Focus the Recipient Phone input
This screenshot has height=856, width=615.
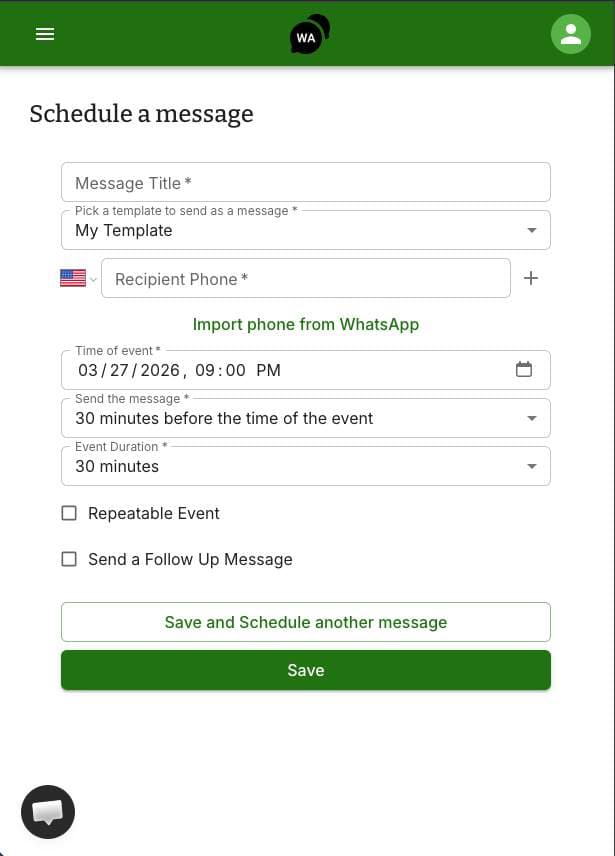(306, 278)
